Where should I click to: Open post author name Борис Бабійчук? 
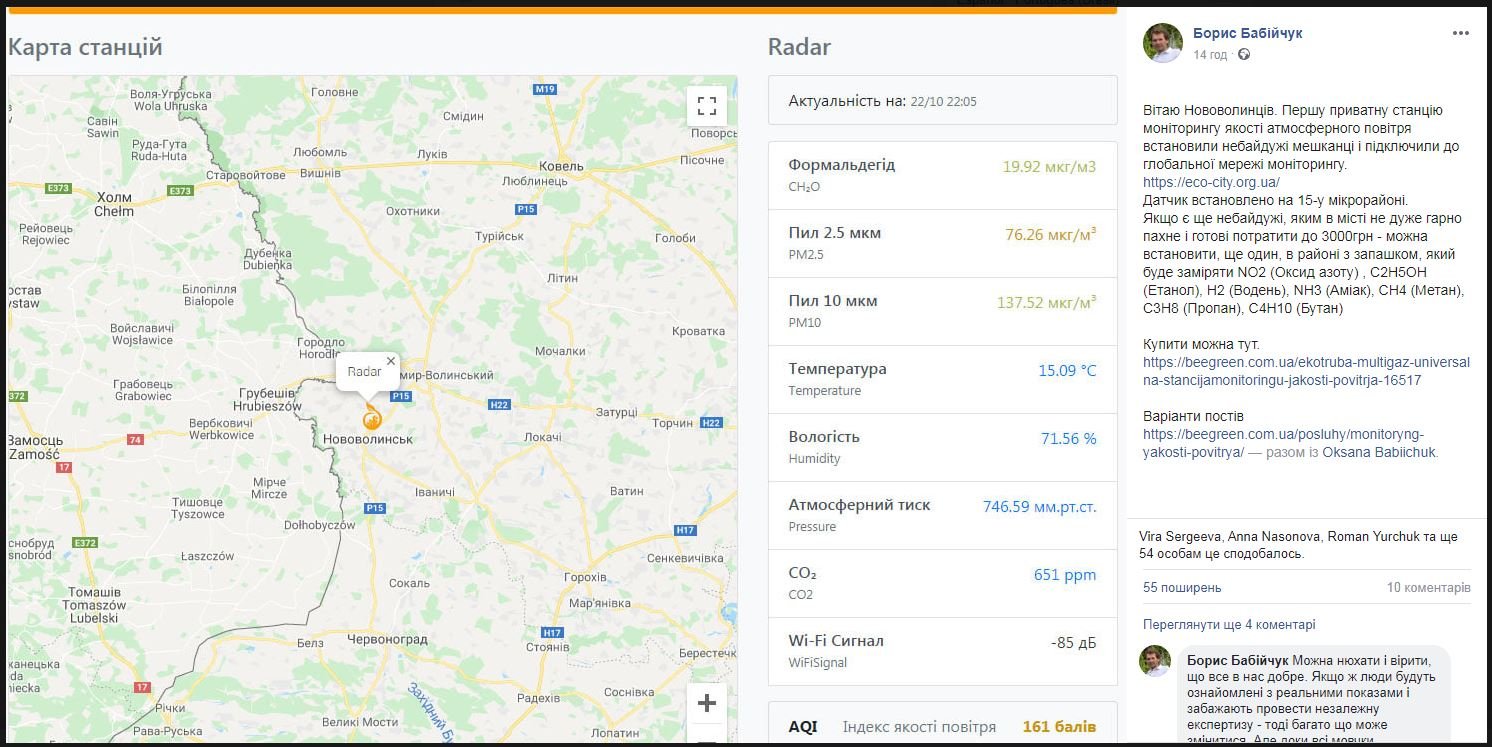coord(1247,33)
